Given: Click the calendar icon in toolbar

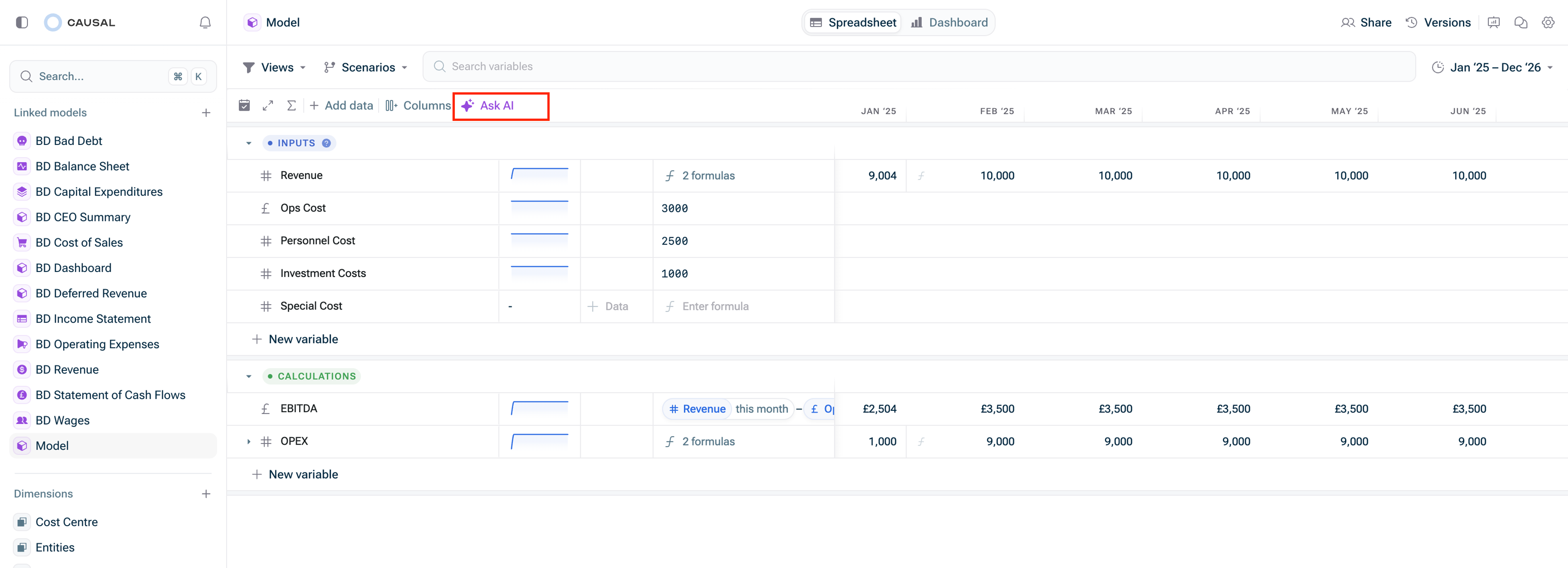Looking at the screenshot, I should pyautogui.click(x=244, y=105).
